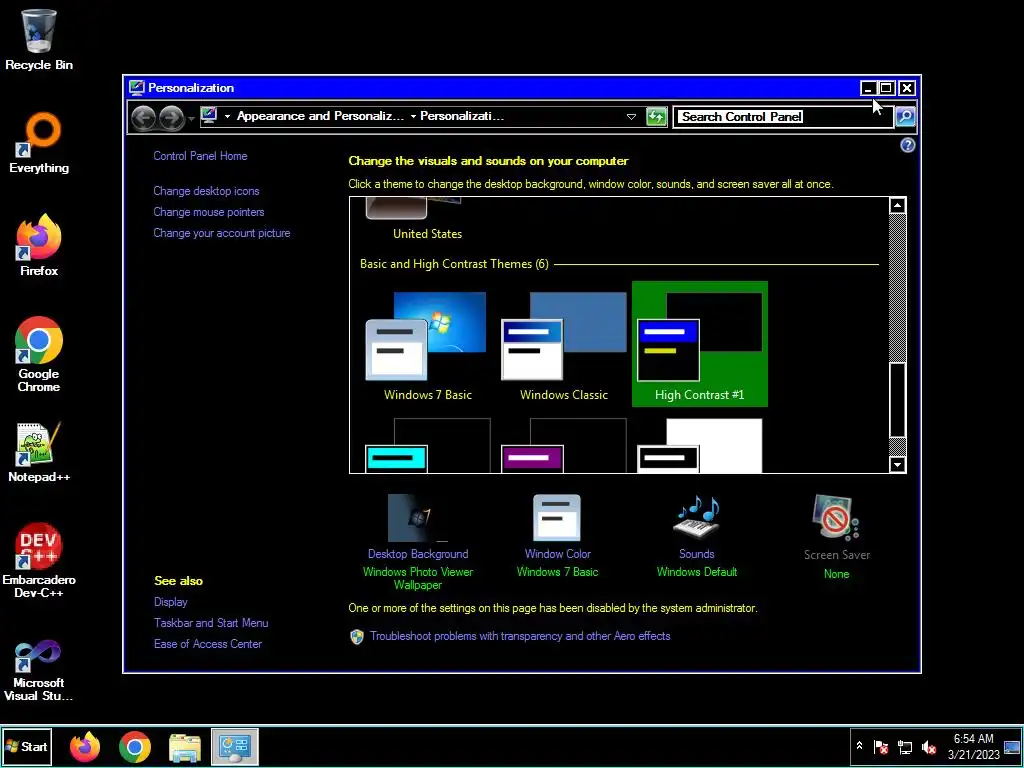Select Microsoft Visual Studio desktop shortcut
Screen dimensions: 1024x768
point(39,670)
